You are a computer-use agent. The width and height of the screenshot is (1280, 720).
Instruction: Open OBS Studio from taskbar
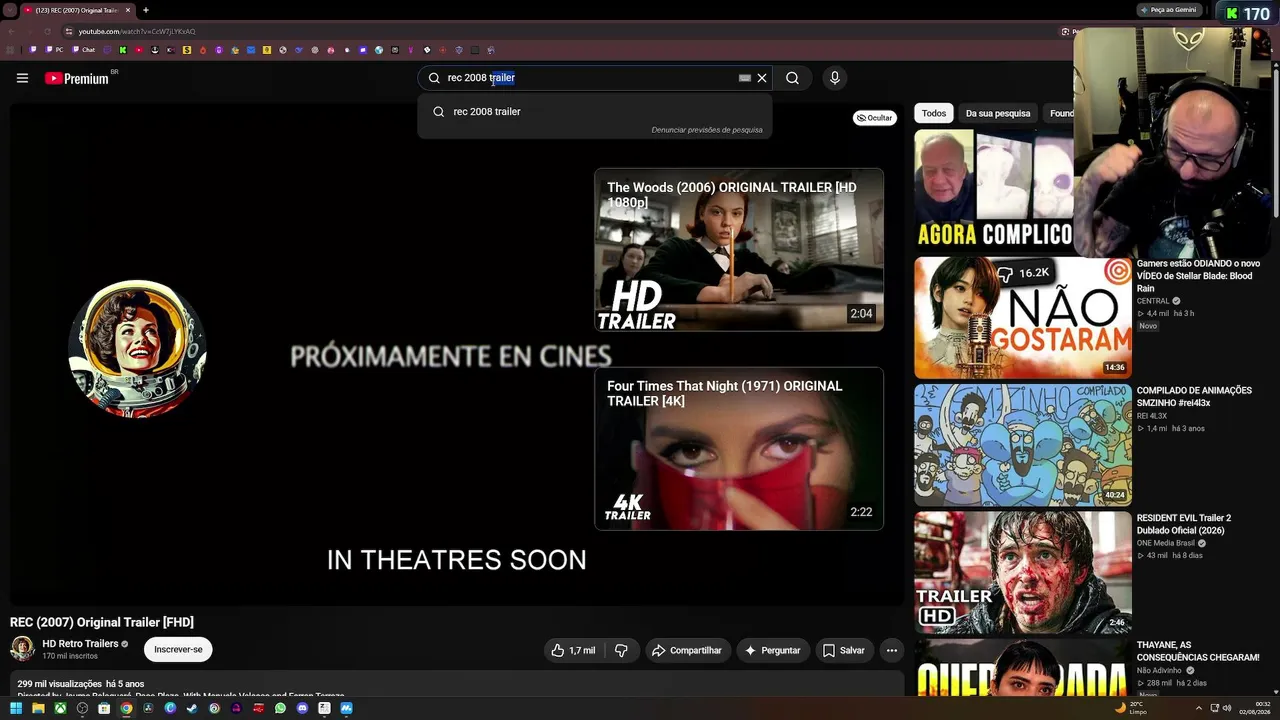click(x=82, y=708)
